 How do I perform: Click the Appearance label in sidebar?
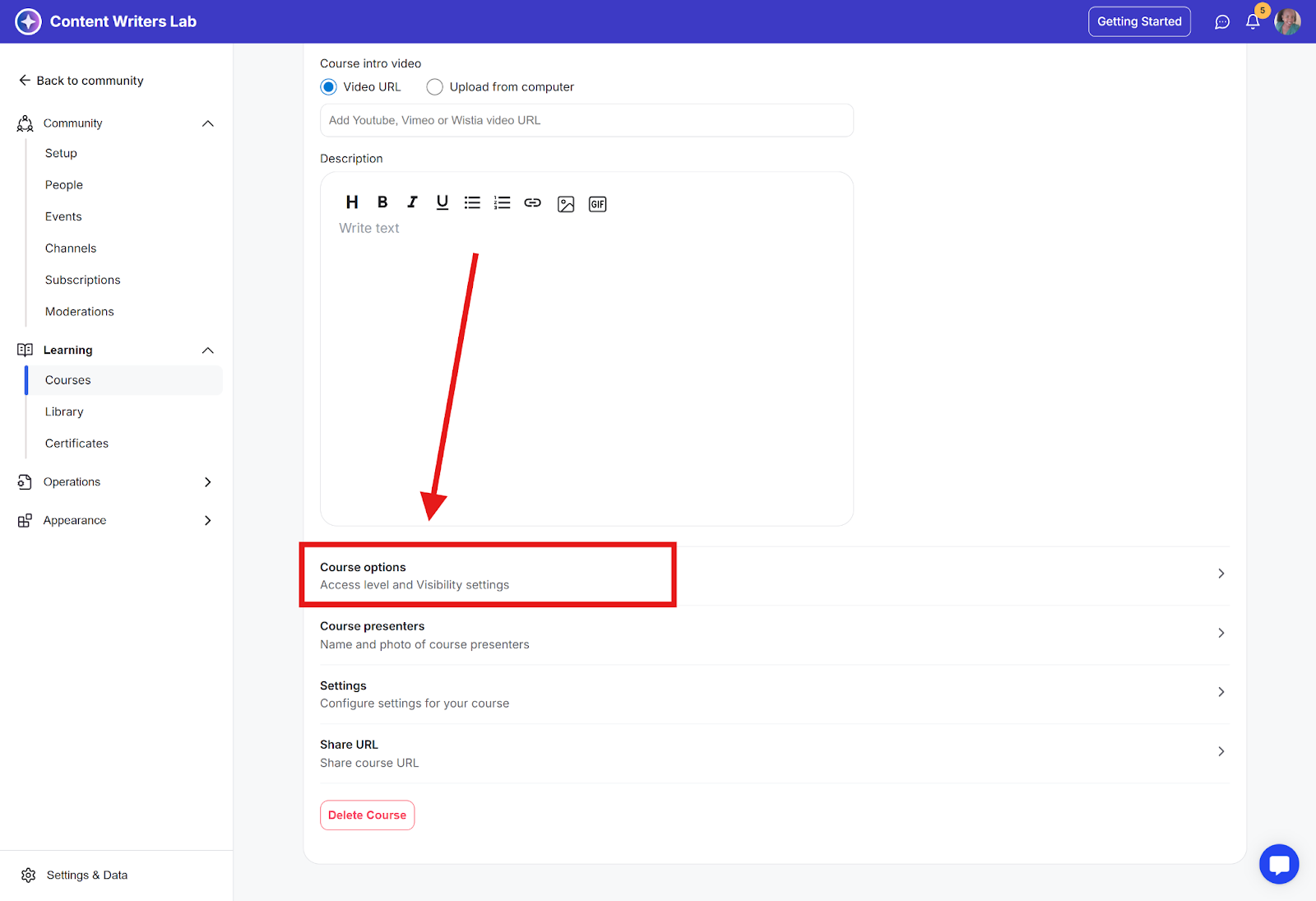pyautogui.click(x=75, y=521)
